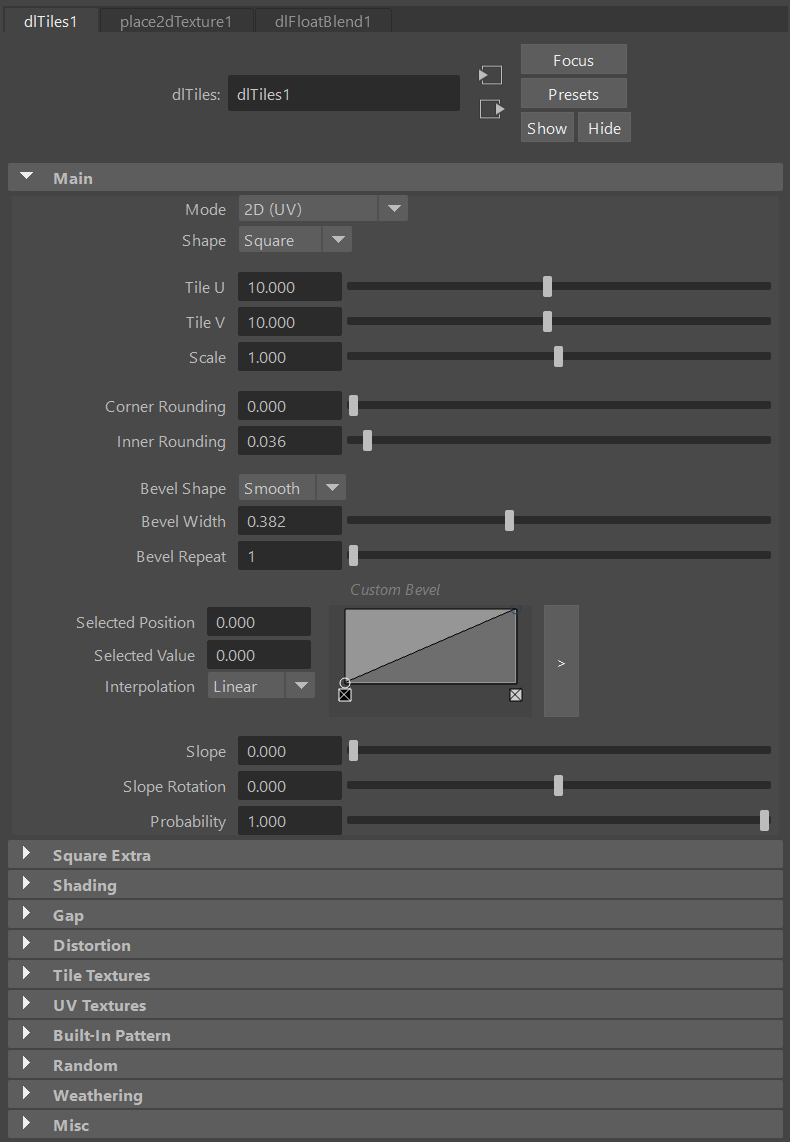
Task: Click the Bevel Width slider handle
Action: pyautogui.click(x=510, y=521)
